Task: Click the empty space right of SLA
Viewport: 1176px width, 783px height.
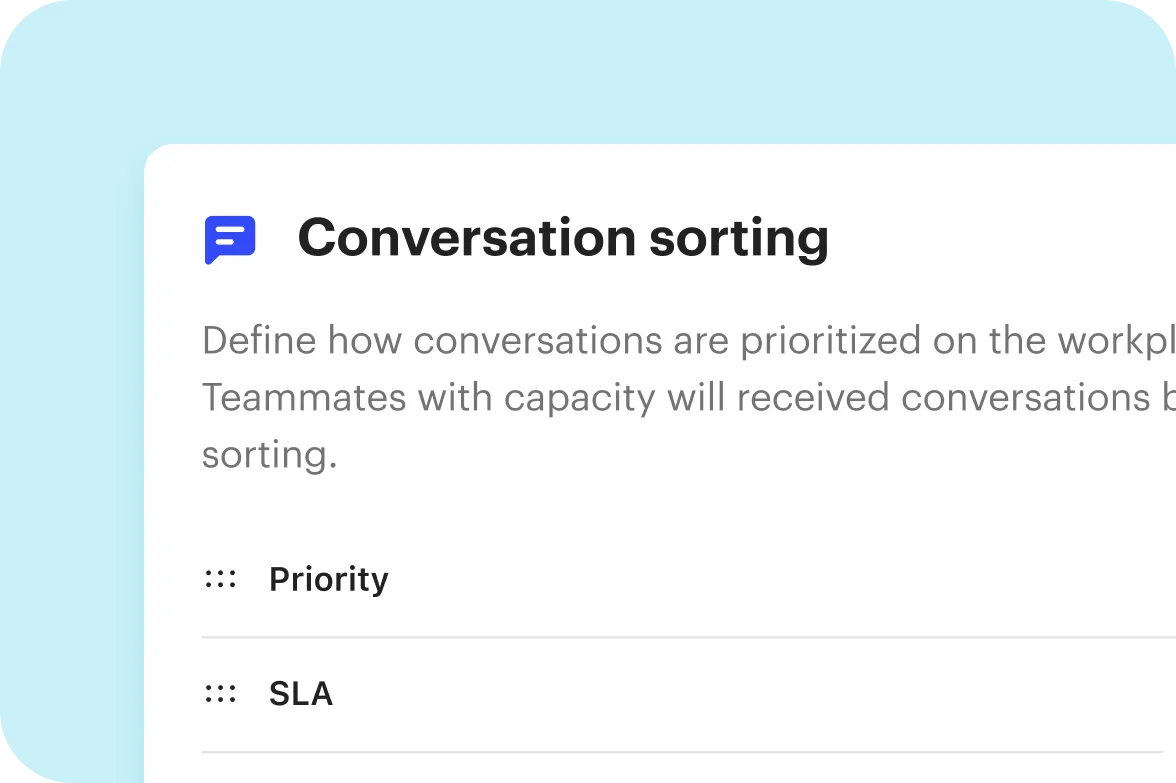Action: tap(750, 694)
